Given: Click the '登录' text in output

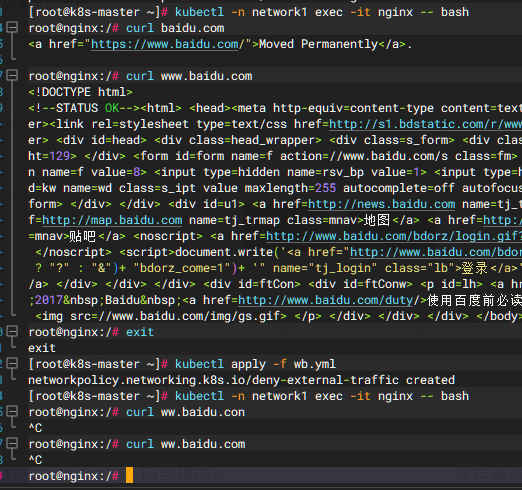Looking at the screenshot, I should [474, 268].
